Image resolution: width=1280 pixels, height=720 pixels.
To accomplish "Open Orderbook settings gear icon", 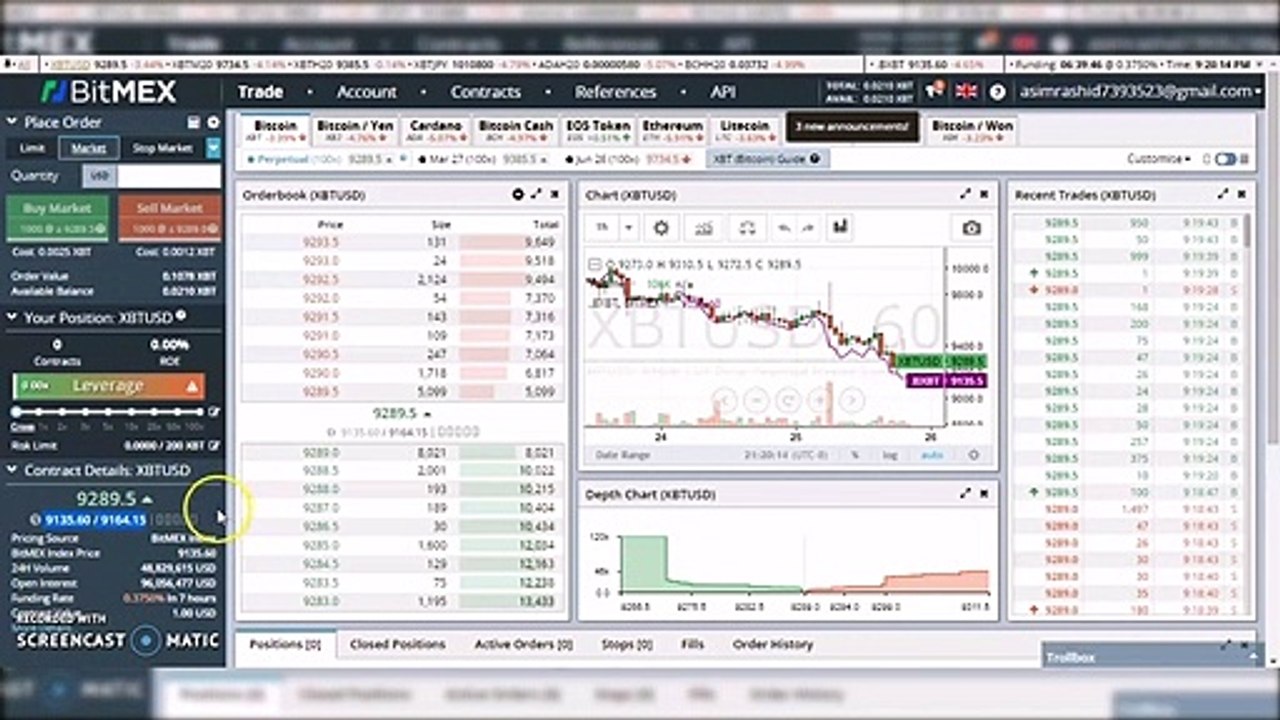I will tap(518, 194).
